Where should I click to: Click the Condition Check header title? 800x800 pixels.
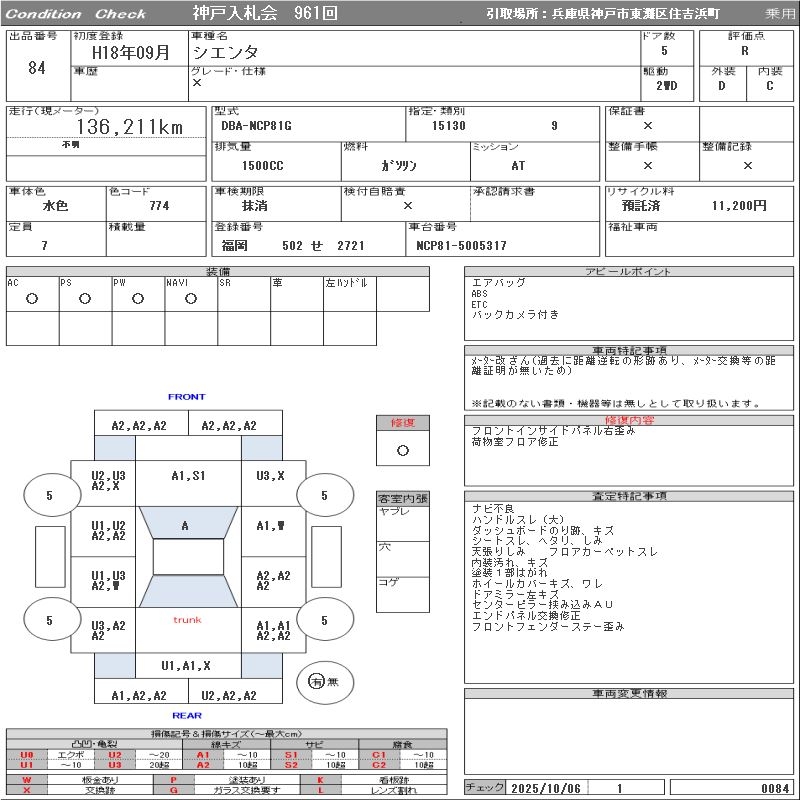76,14
